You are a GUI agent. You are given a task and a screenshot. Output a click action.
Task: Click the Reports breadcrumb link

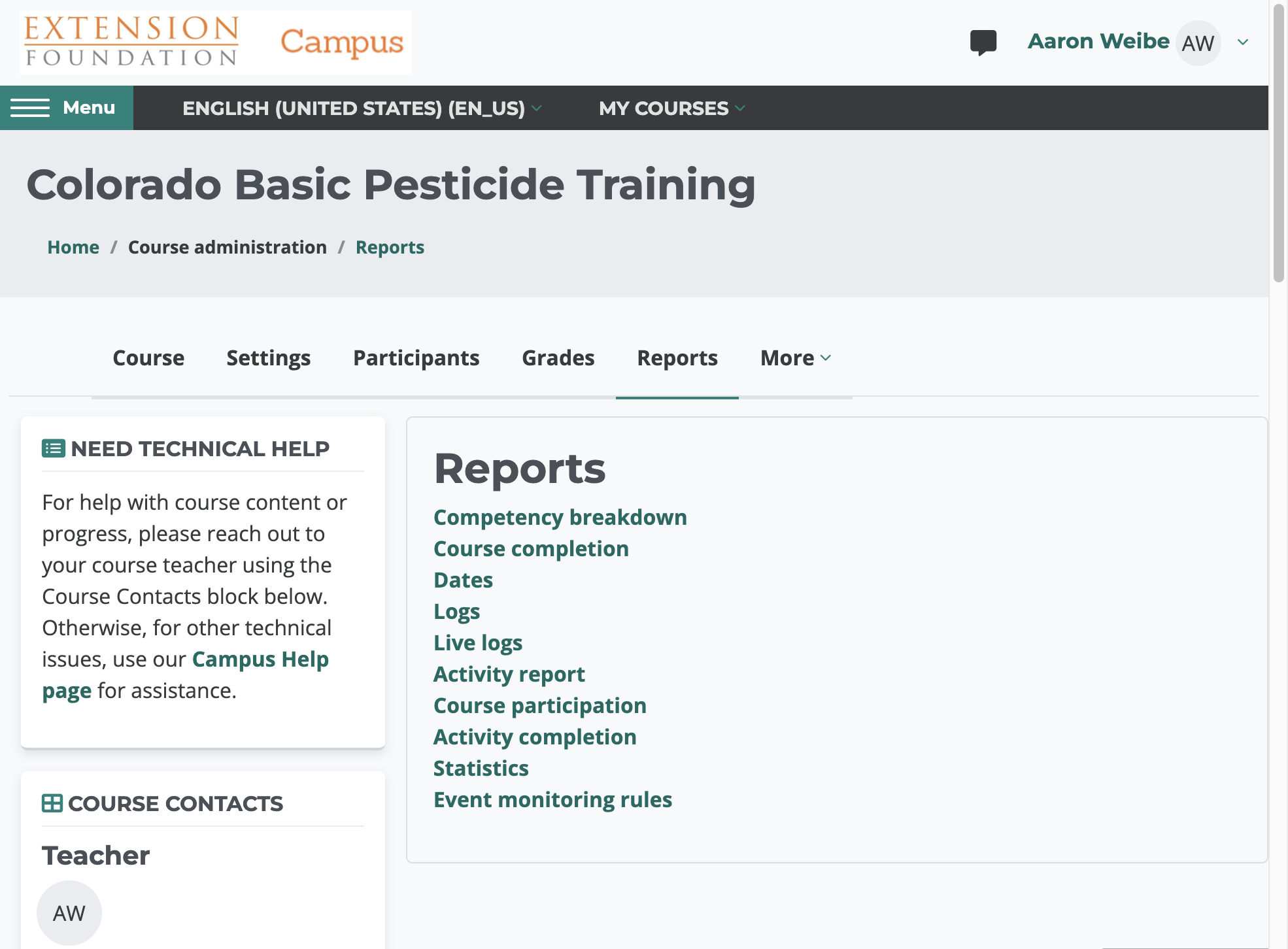390,247
